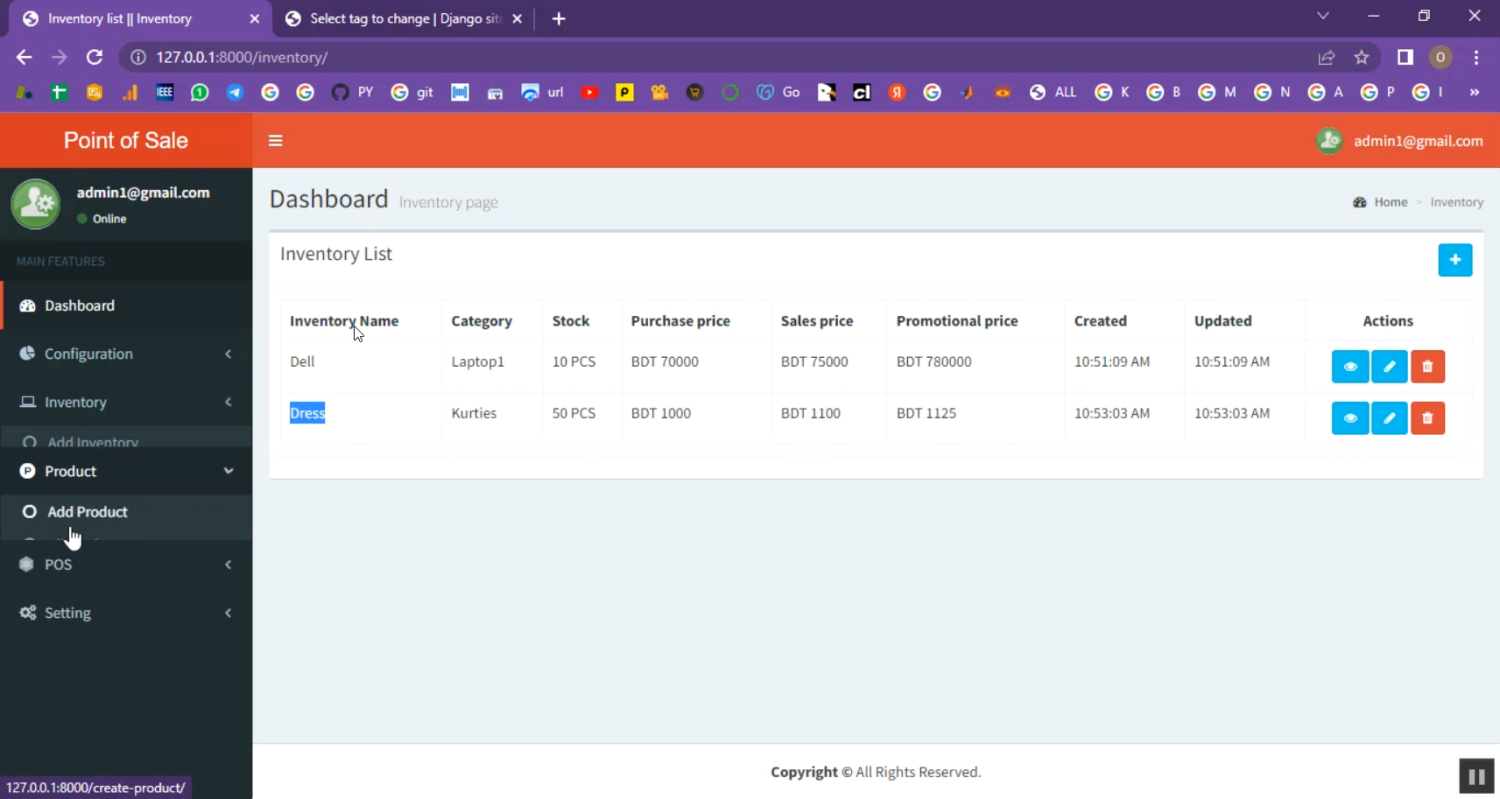This screenshot has height=799, width=1500.
Task: Expand the POS sidebar menu
Action: [x=126, y=565]
